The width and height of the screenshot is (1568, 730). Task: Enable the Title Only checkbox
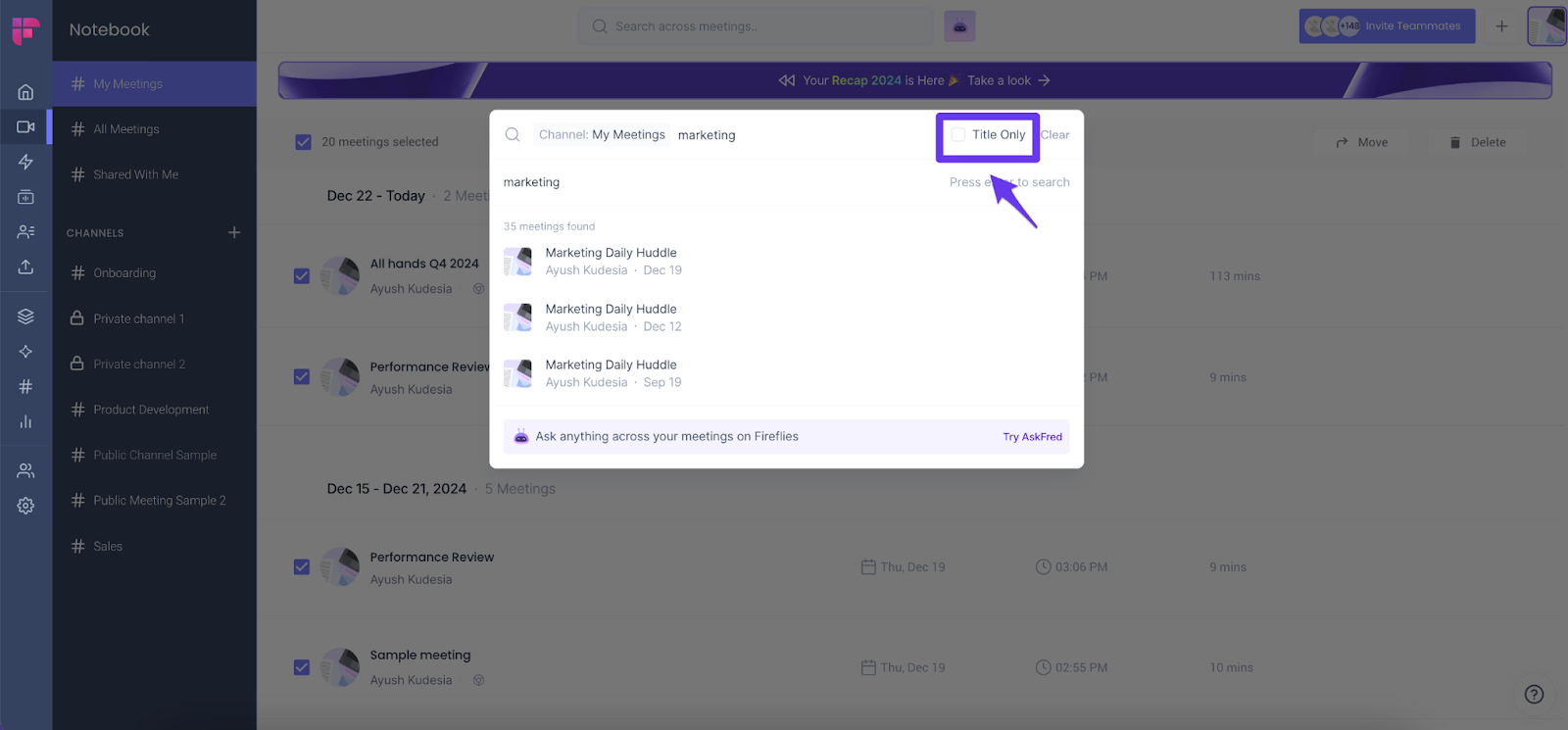958,135
